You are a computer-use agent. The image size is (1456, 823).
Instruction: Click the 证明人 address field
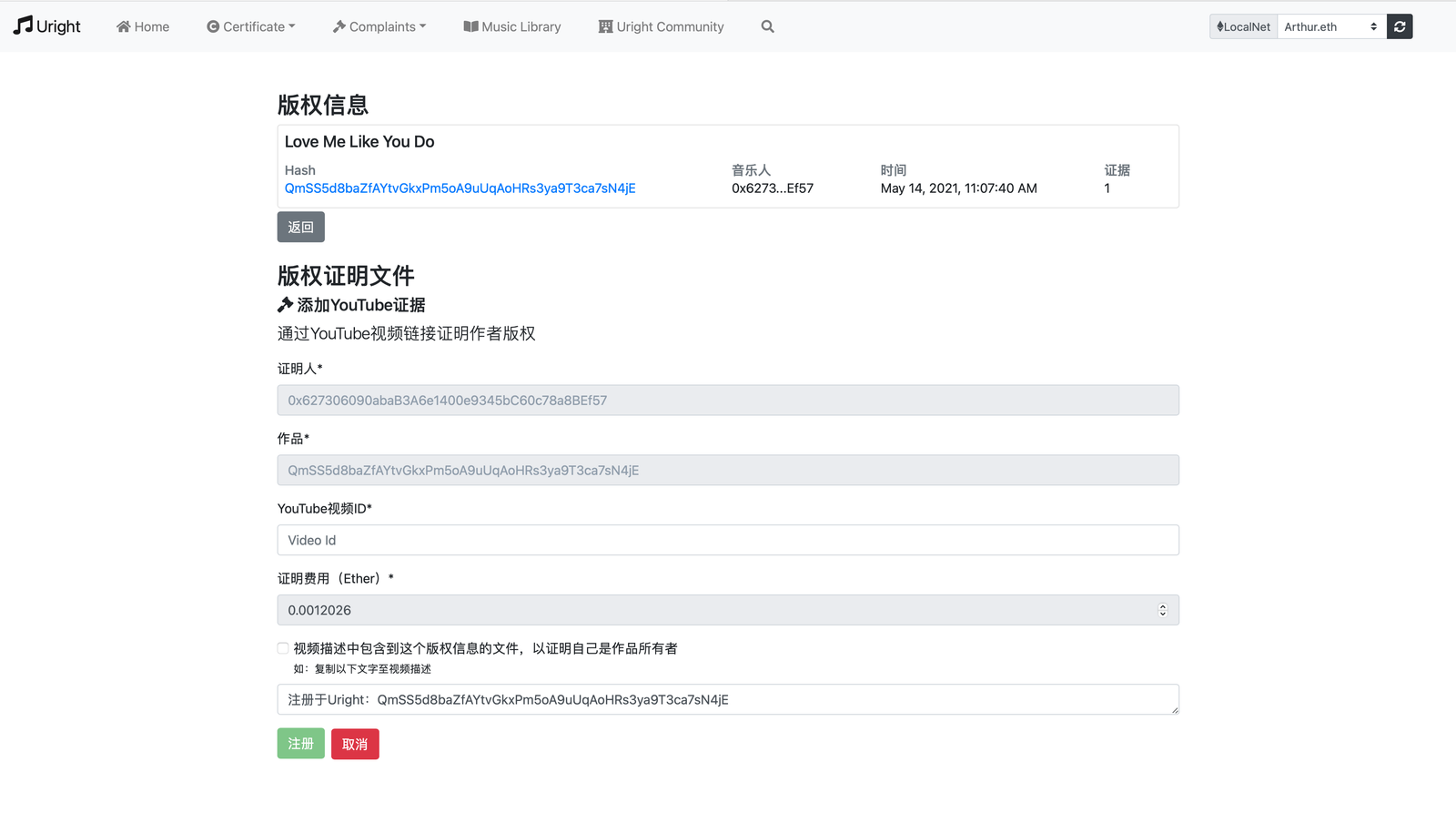pos(728,401)
